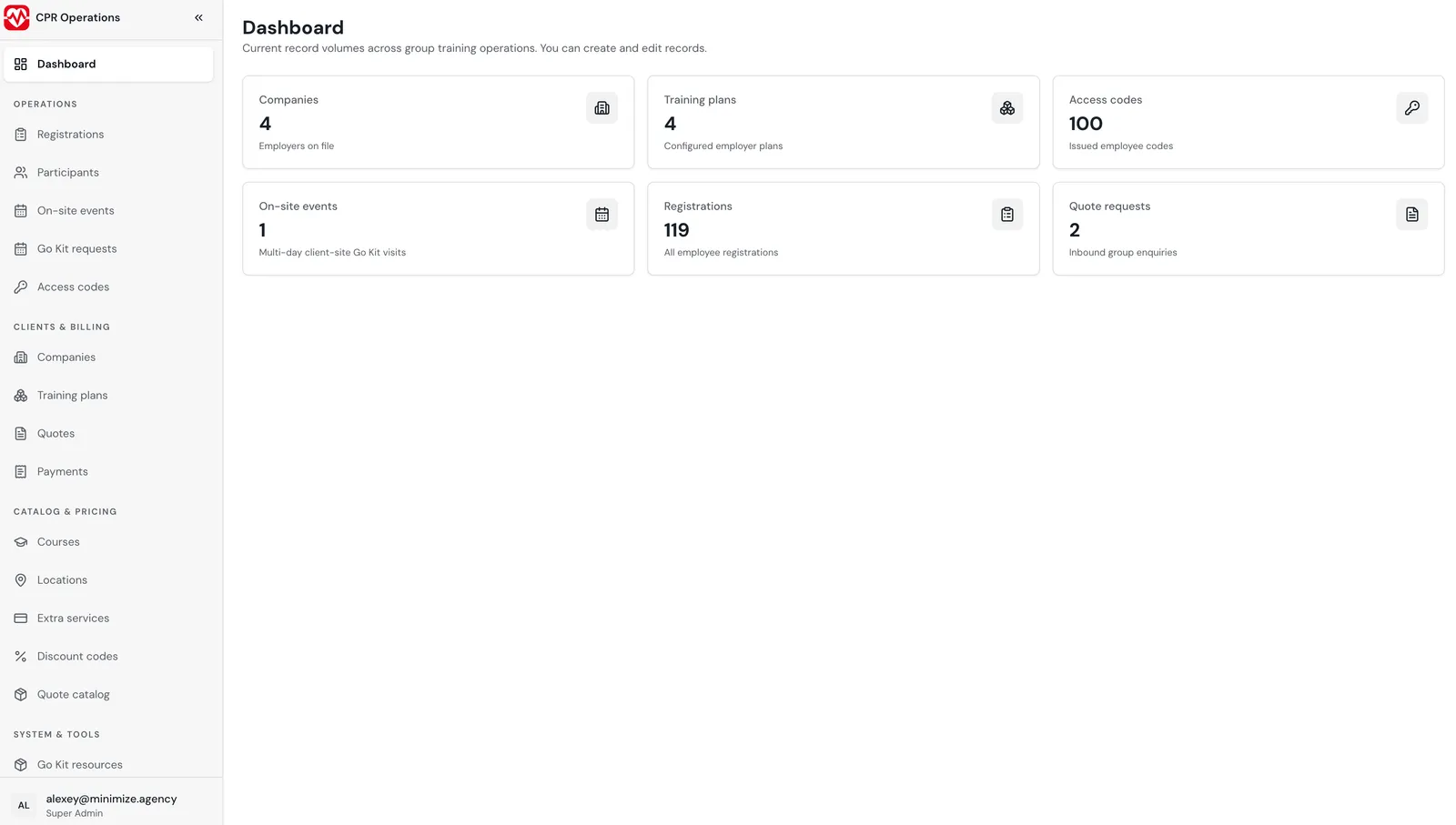
Task: Click the building icon on Companies card
Action: click(602, 108)
